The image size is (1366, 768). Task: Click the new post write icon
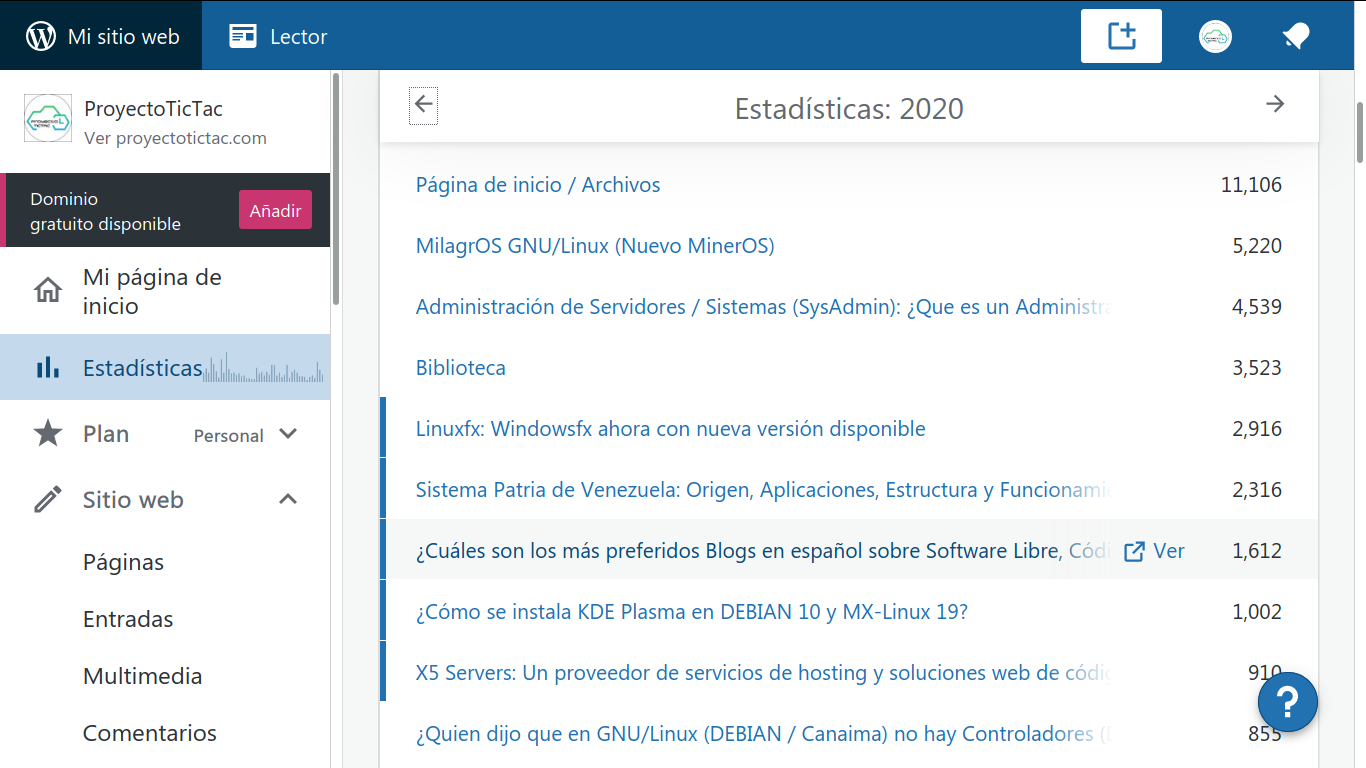(x=1121, y=36)
